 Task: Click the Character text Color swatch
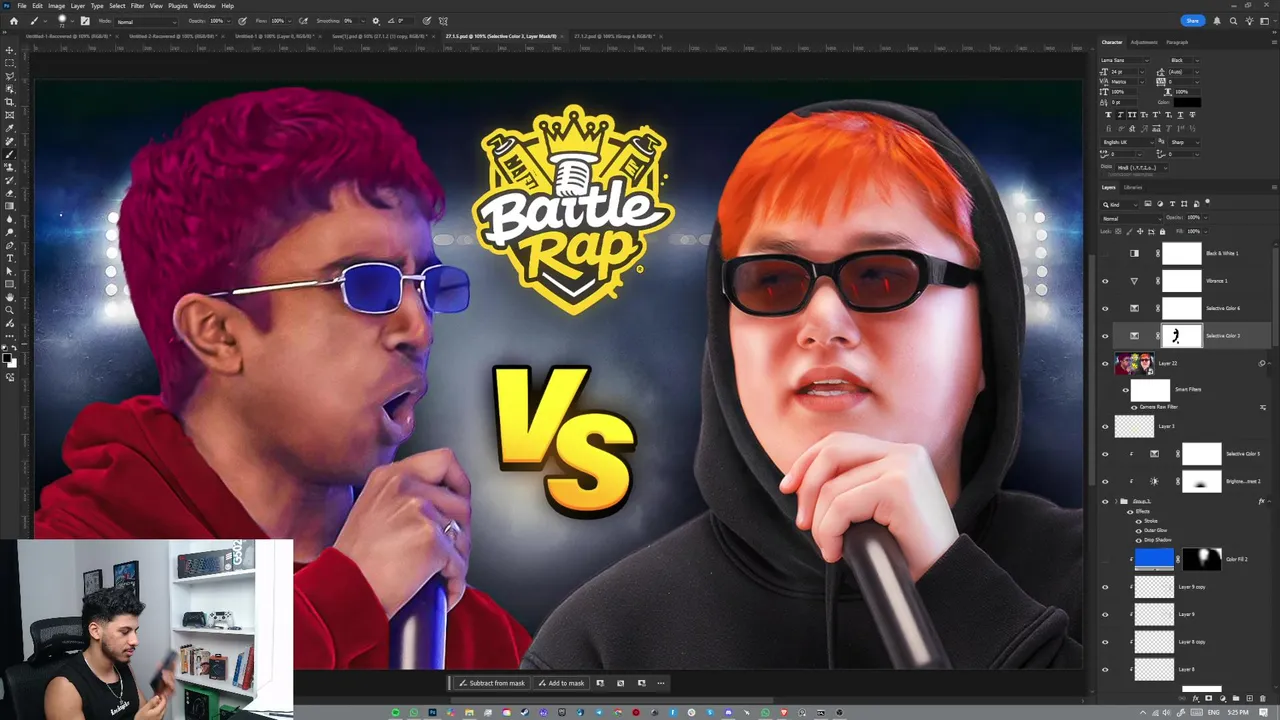(x=1187, y=102)
